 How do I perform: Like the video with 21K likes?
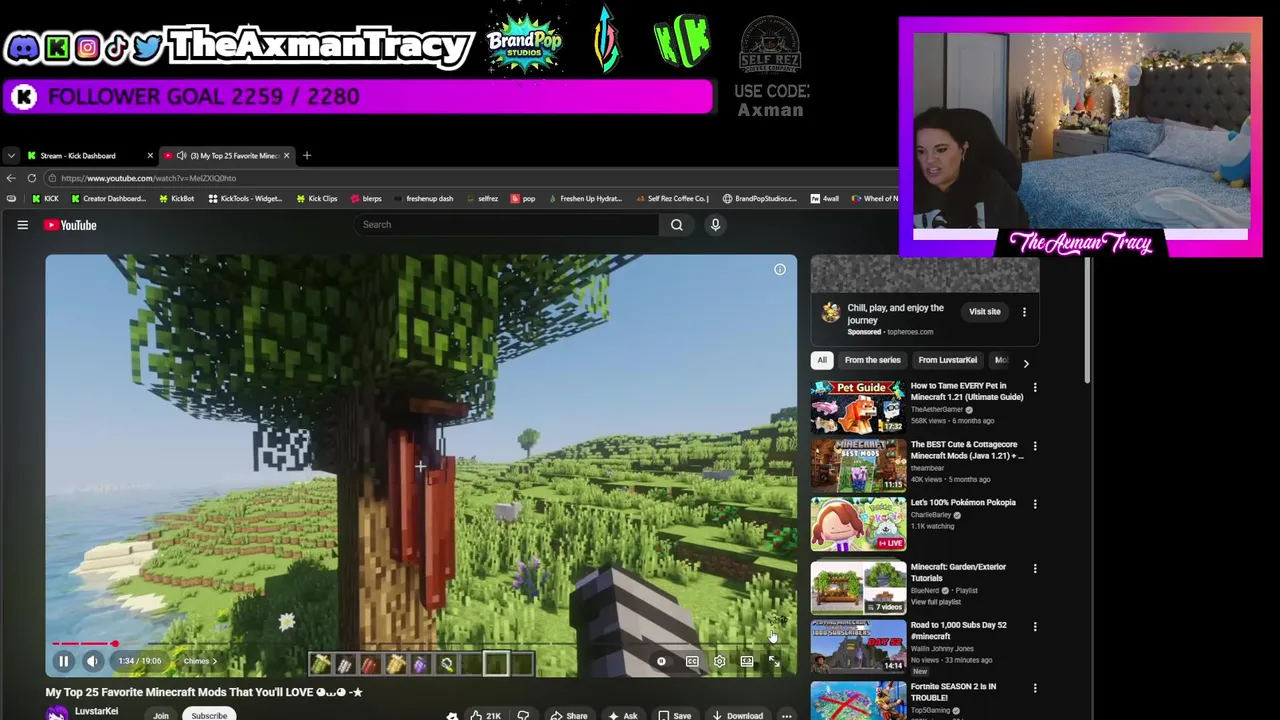(x=485, y=715)
